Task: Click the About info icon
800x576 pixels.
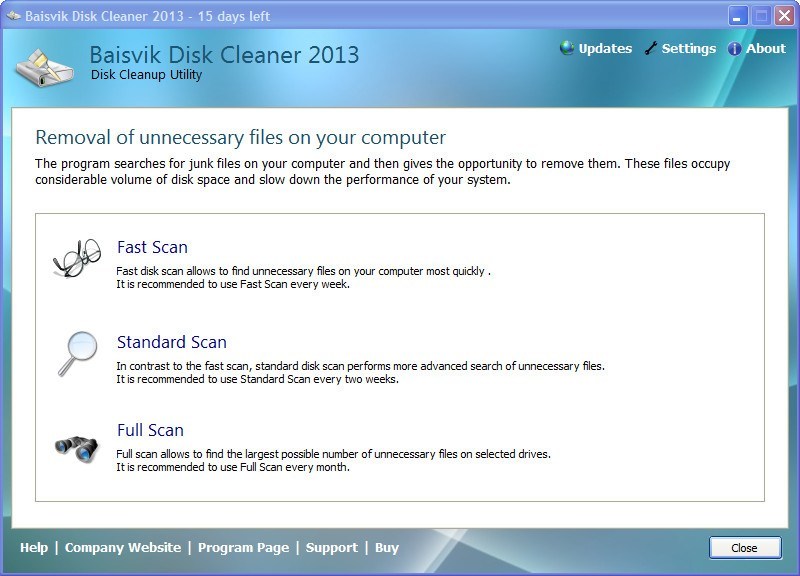Action: pos(738,48)
